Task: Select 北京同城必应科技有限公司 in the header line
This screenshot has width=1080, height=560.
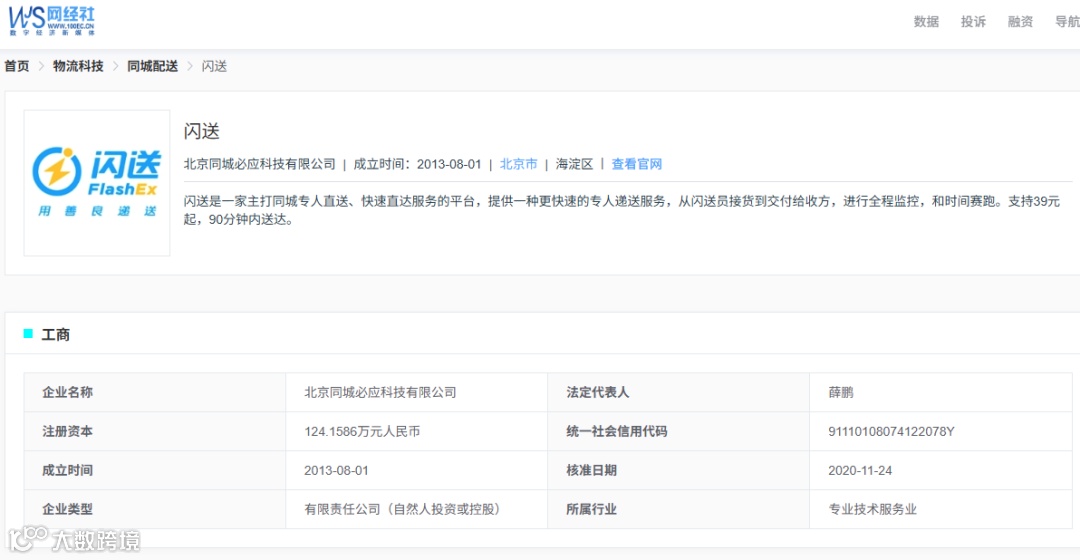Action: [260, 164]
